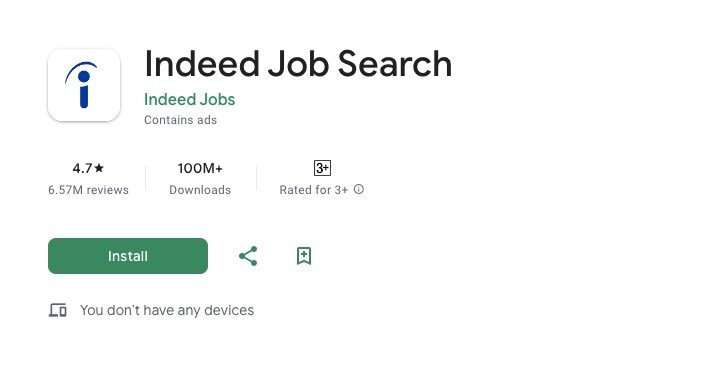Click the Downloads label
Viewport: 707px width, 381px height.
pos(200,190)
